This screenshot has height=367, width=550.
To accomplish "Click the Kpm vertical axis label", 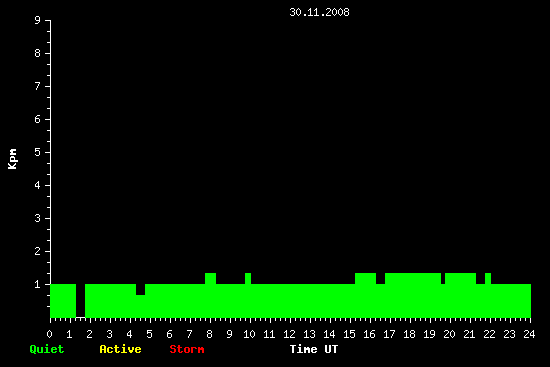I will [13, 159].
